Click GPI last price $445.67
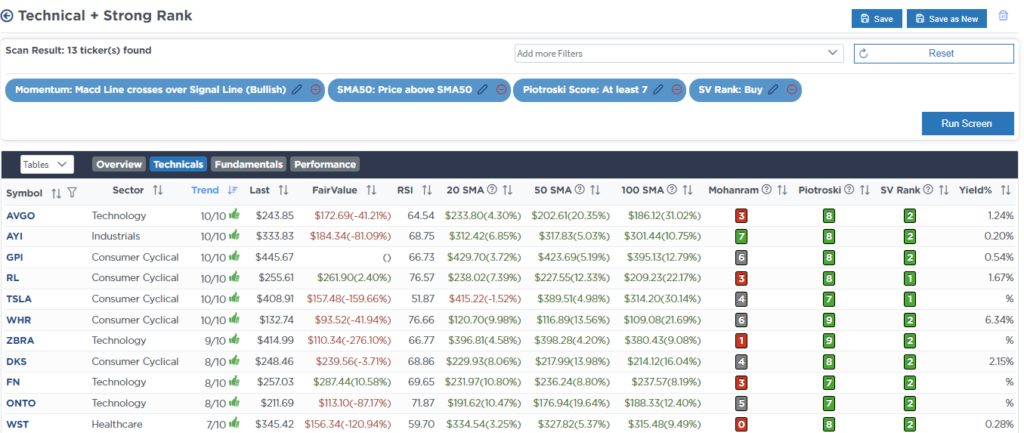1024x433 pixels. click(274, 257)
